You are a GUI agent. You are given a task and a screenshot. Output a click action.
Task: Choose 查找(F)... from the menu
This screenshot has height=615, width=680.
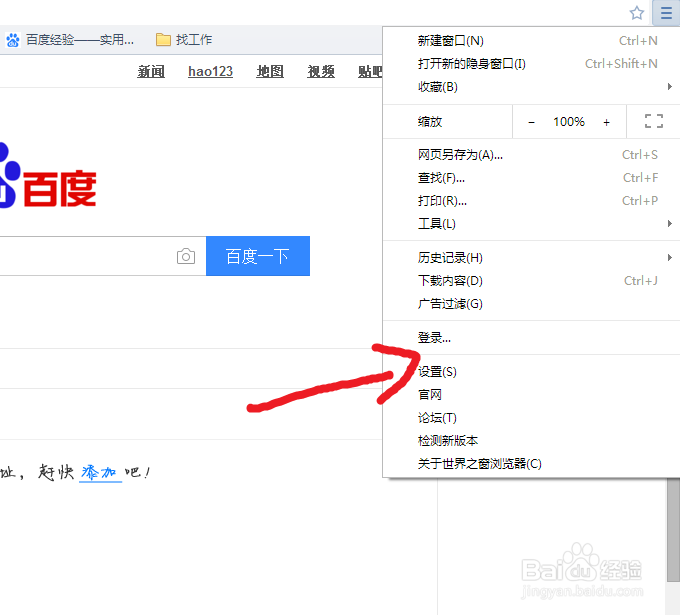coord(531,178)
